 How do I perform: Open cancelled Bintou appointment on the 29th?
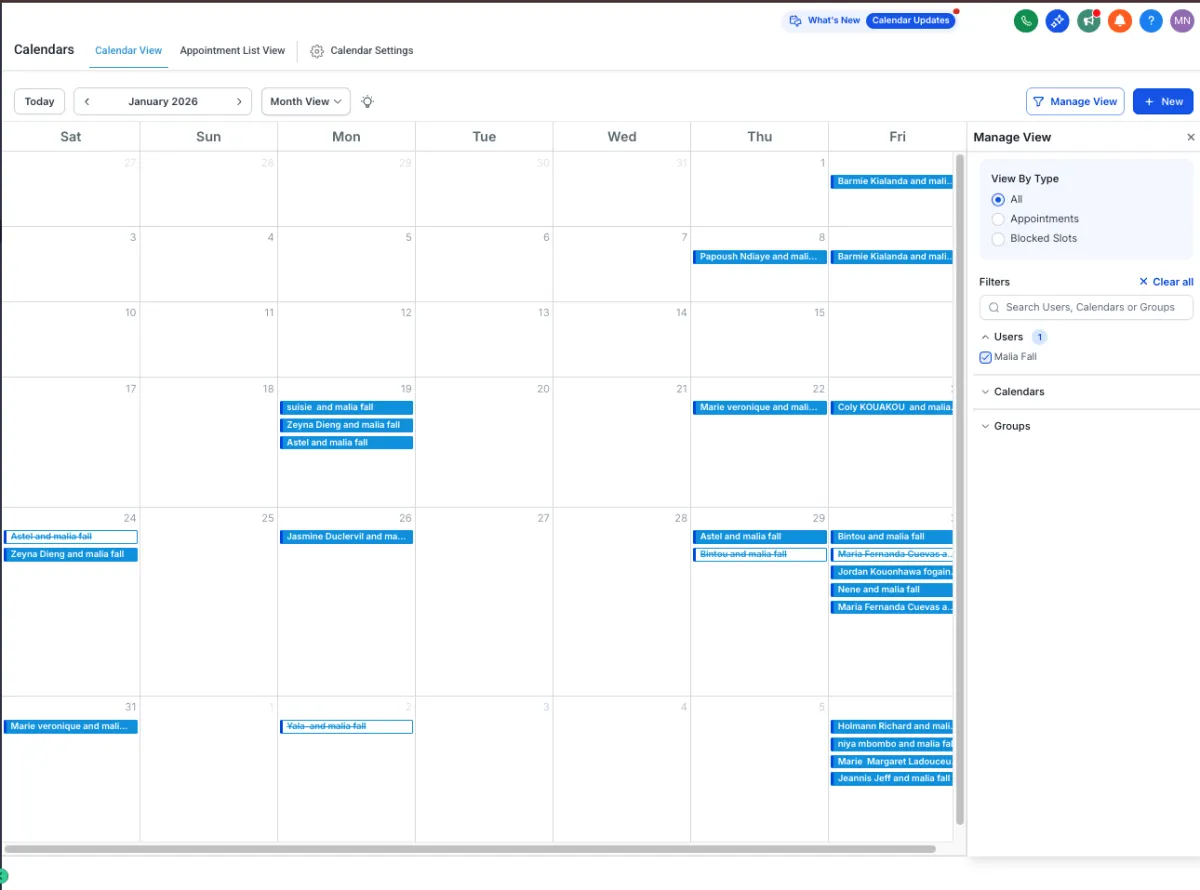coord(760,554)
